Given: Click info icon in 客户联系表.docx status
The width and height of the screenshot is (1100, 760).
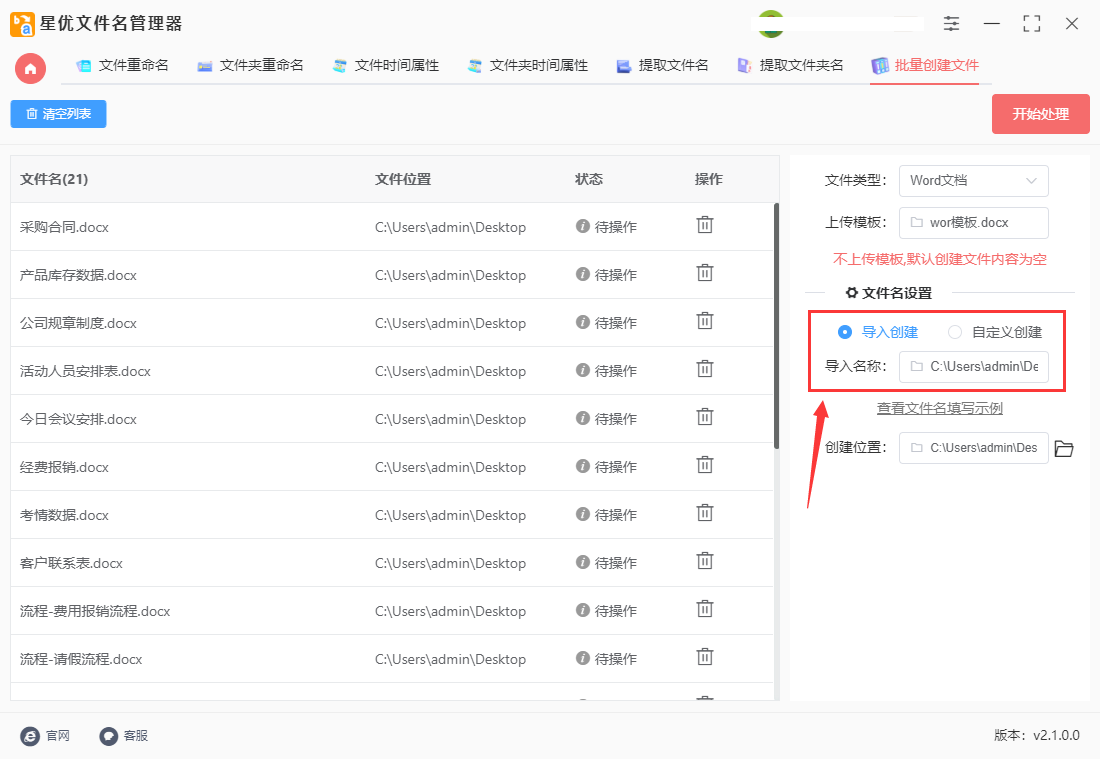Looking at the screenshot, I should tap(582, 562).
